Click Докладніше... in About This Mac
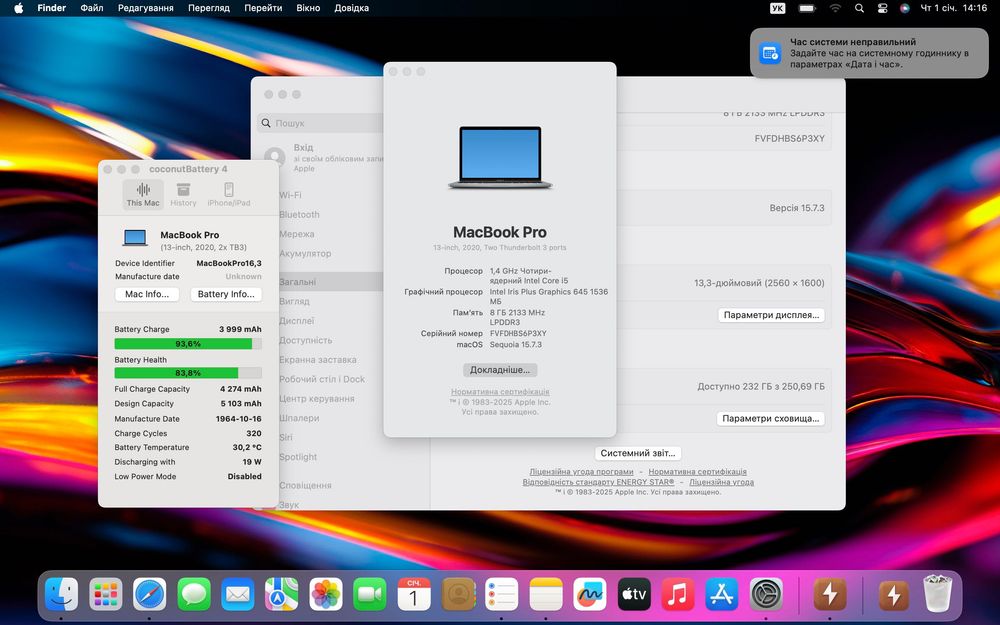 (500, 370)
